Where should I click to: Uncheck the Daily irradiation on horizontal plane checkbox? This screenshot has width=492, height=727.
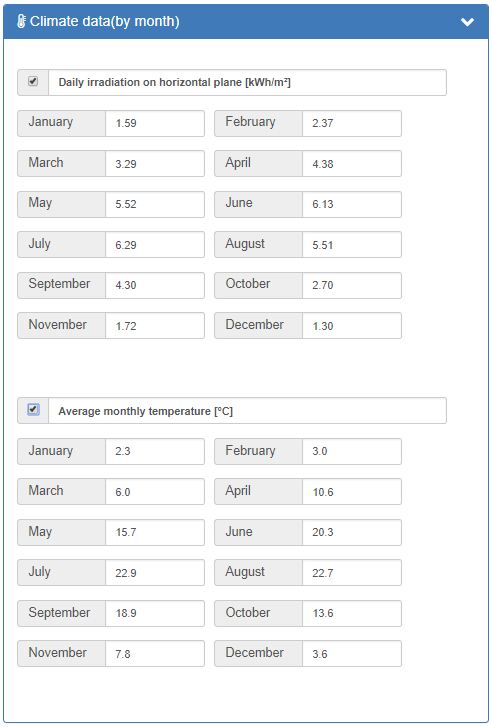[33, 82]
